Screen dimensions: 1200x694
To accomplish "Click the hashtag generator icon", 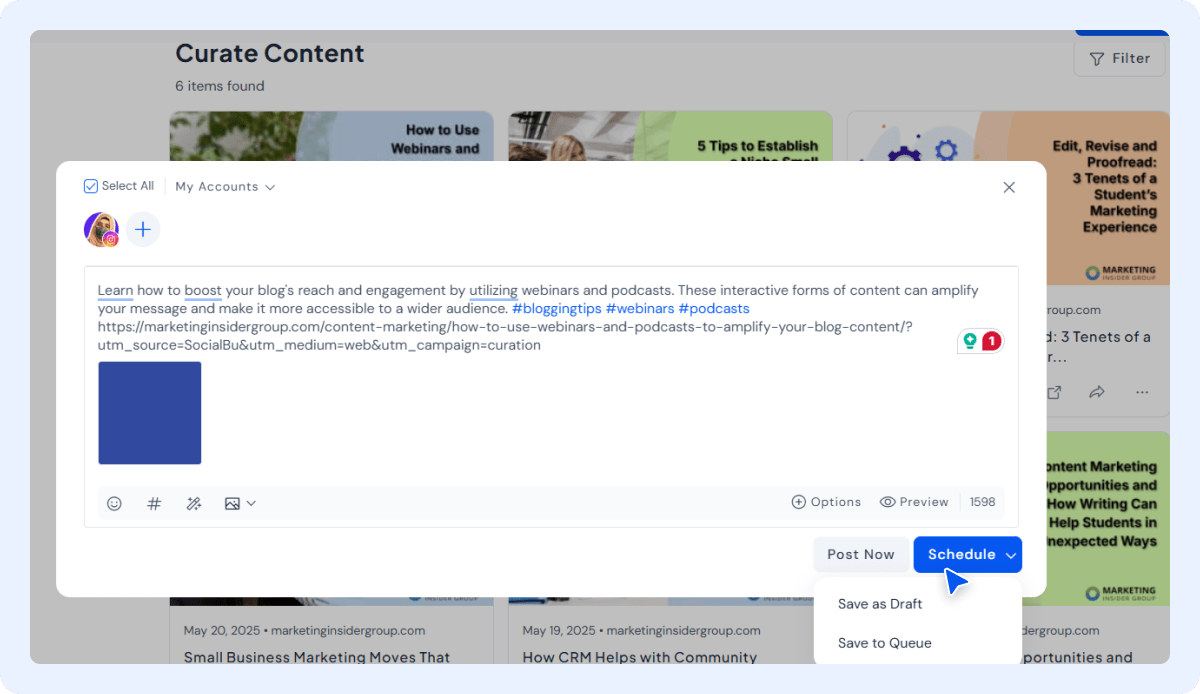I will pos(154,503).
